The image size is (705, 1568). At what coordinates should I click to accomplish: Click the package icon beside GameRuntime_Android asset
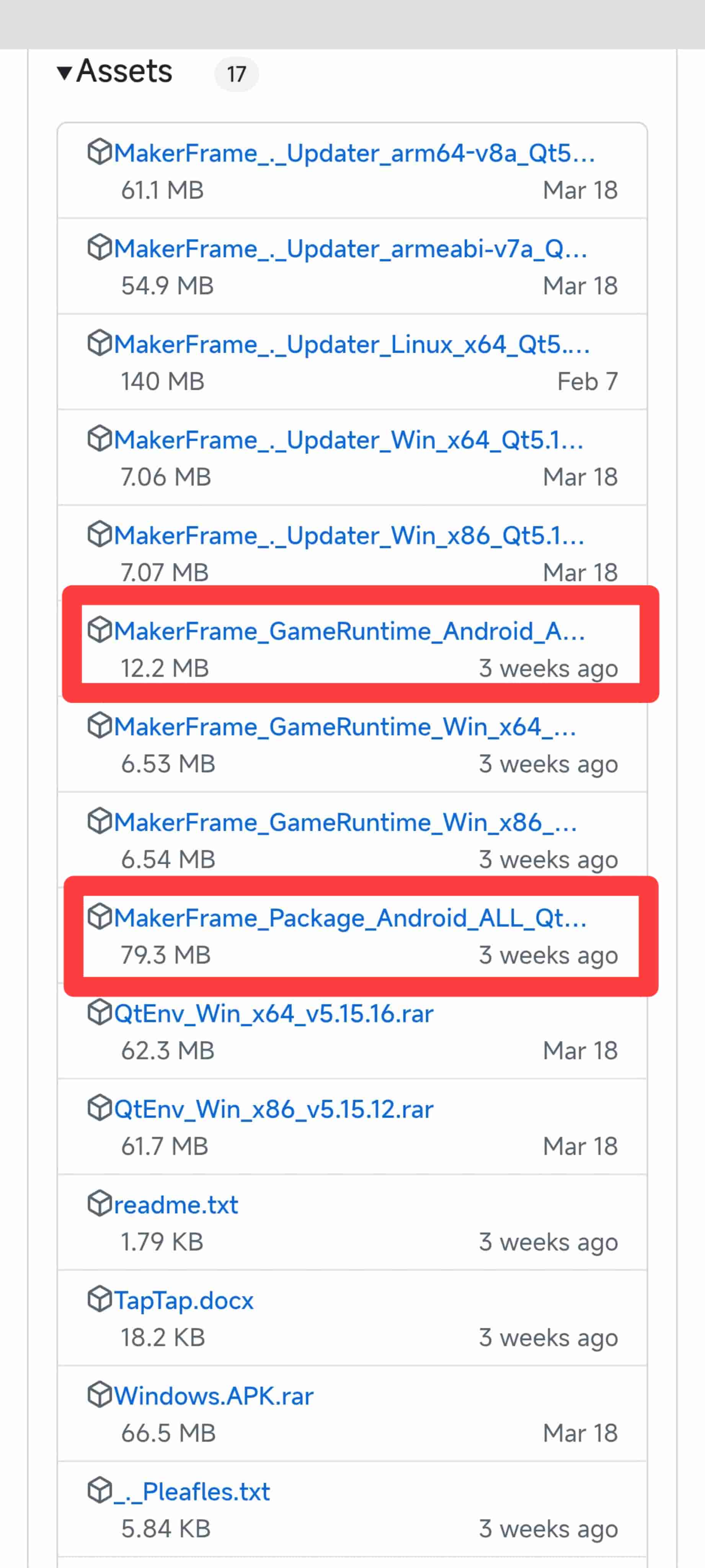pyautogui.click(x=100, y=630)
